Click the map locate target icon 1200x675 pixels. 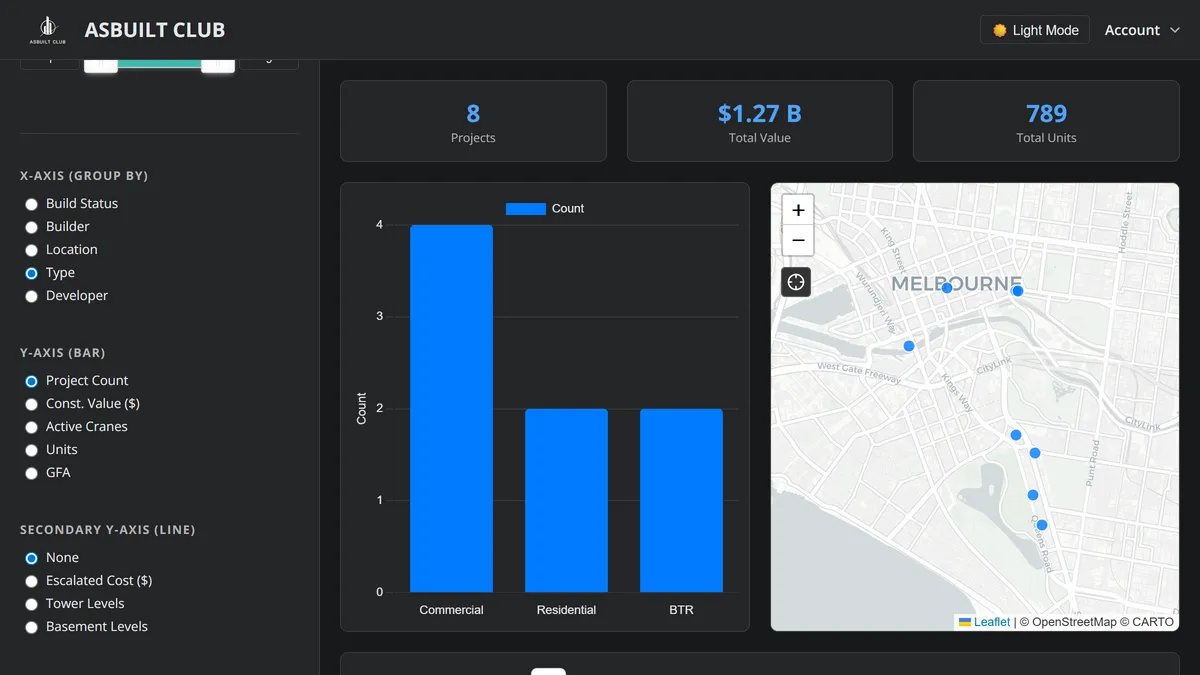click(796, 282)
